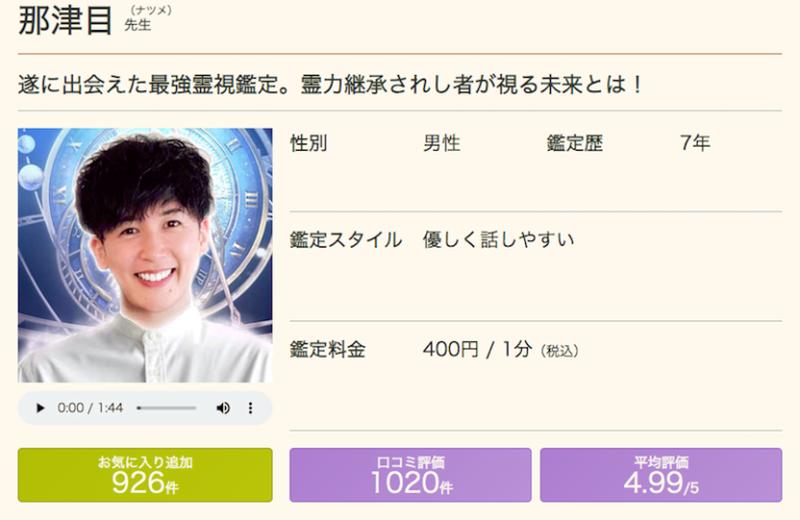Click the 7年 experience value
This screenshot has width=800, height=520.
point(695,143)
